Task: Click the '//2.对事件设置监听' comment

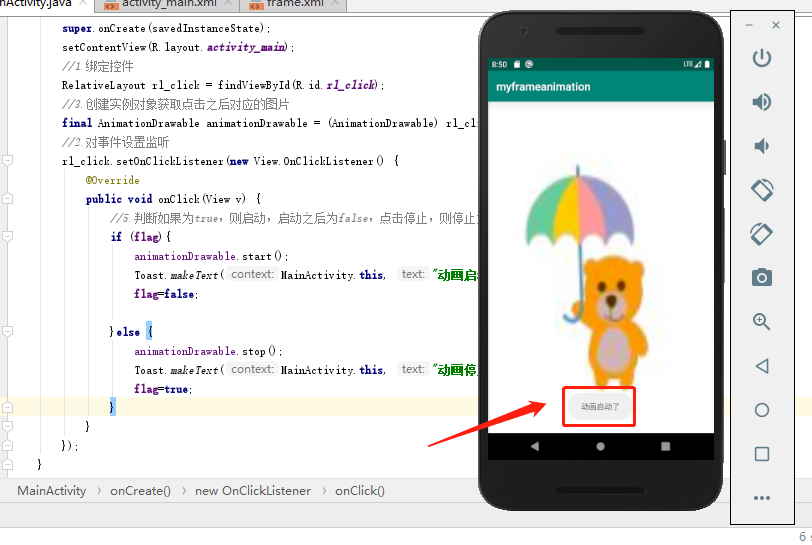Action: (115, 142)
